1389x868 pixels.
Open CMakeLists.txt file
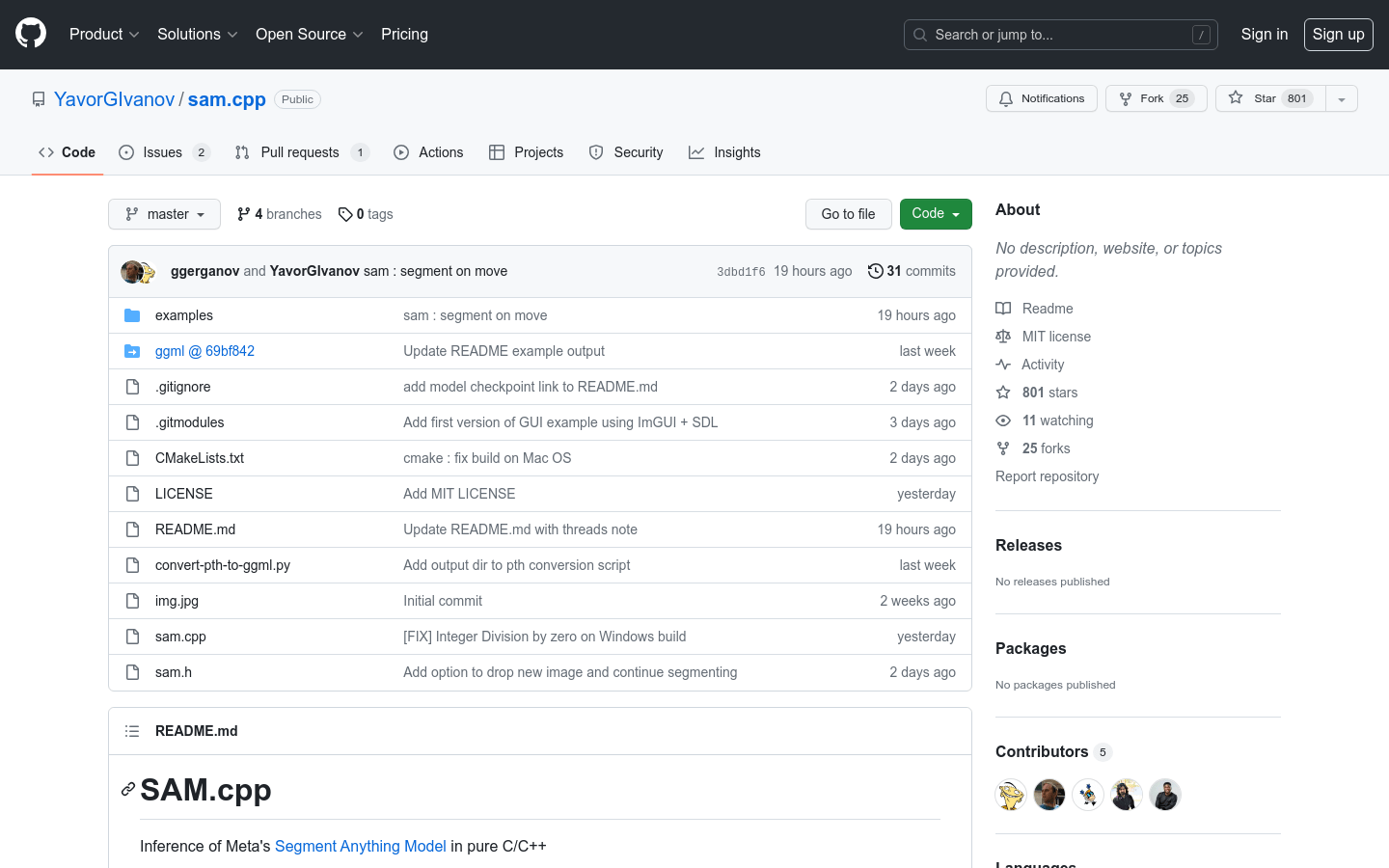coord(200,458)
